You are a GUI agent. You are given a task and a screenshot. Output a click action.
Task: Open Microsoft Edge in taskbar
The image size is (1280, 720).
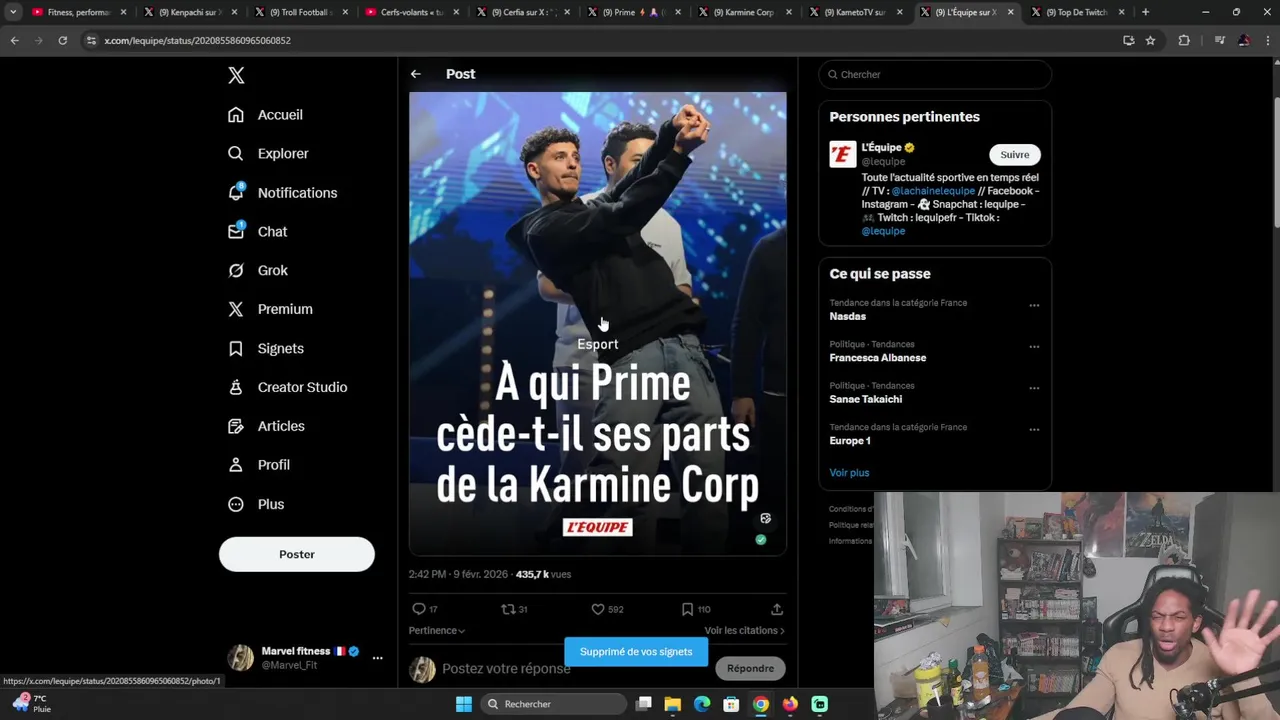click(x=702, y=704)
